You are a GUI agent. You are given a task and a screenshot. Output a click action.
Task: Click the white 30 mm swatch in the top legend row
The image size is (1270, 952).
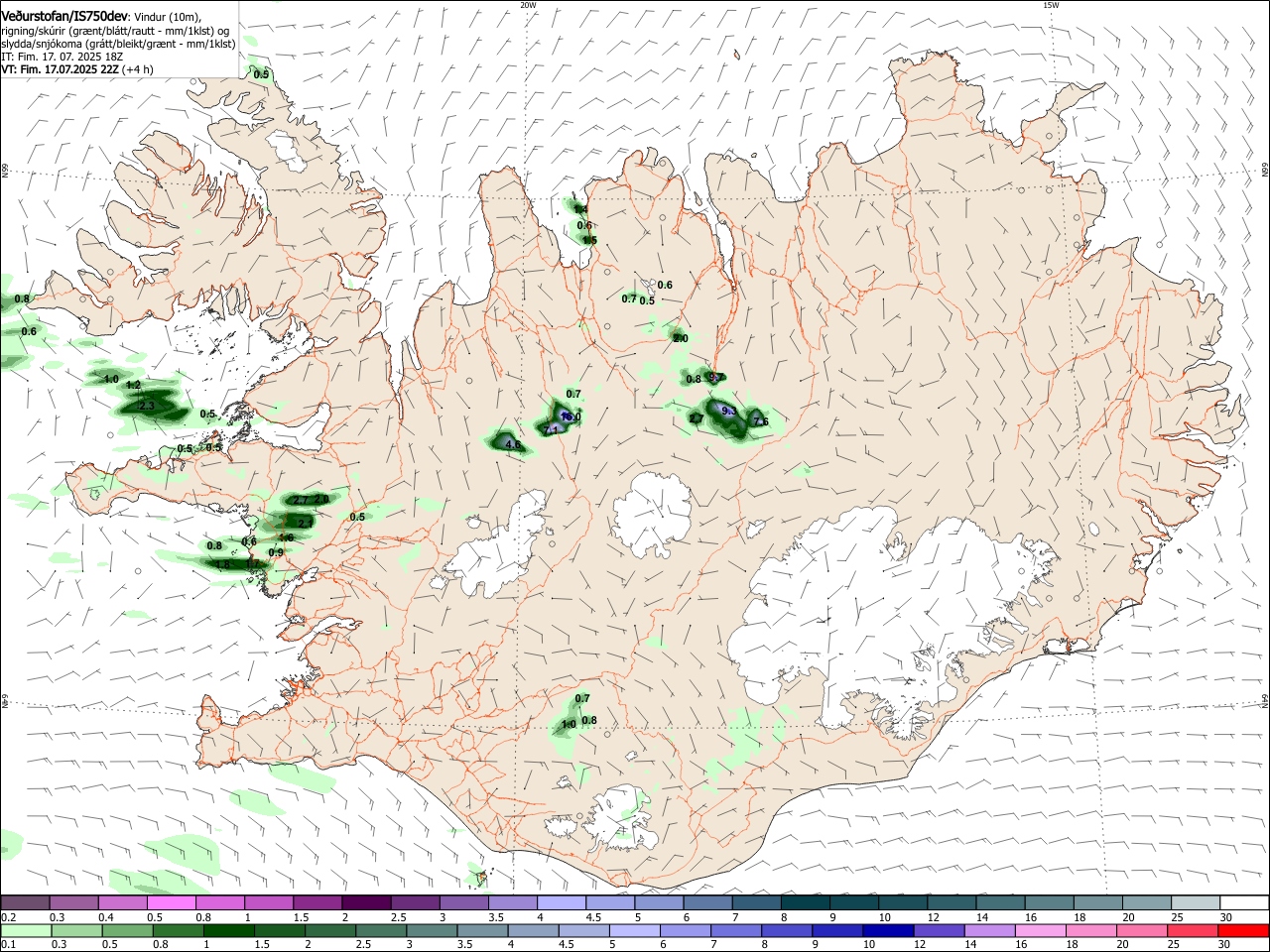coord(1245,902)
